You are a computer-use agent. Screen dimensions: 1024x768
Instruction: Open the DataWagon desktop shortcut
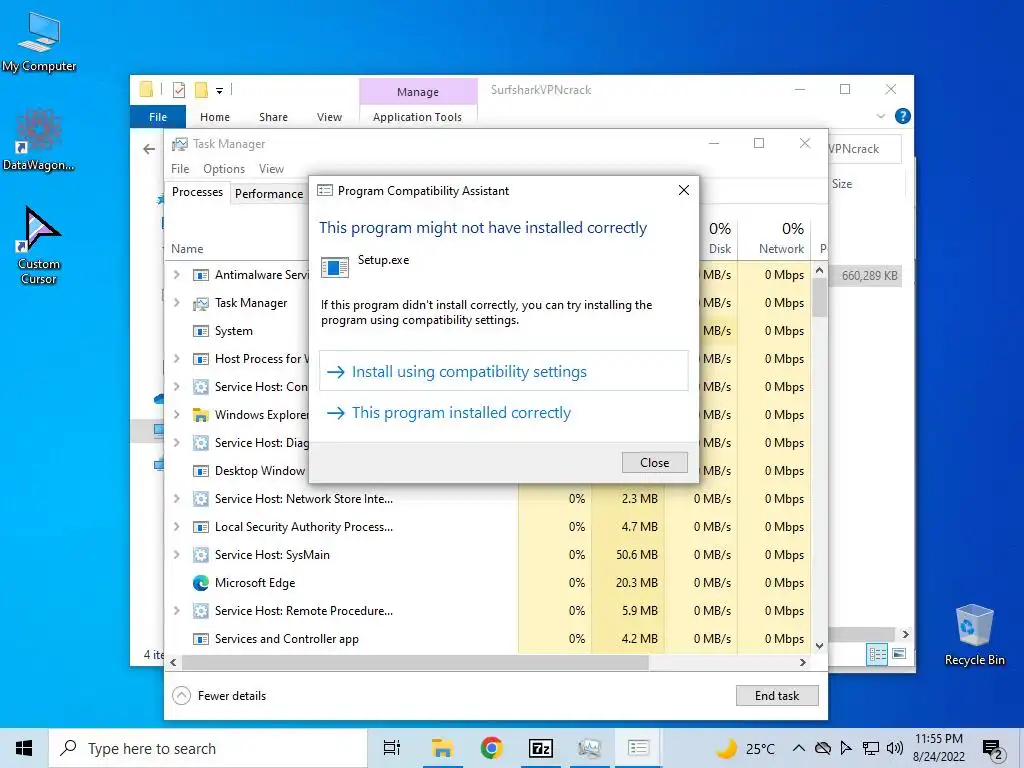[39, 140]
